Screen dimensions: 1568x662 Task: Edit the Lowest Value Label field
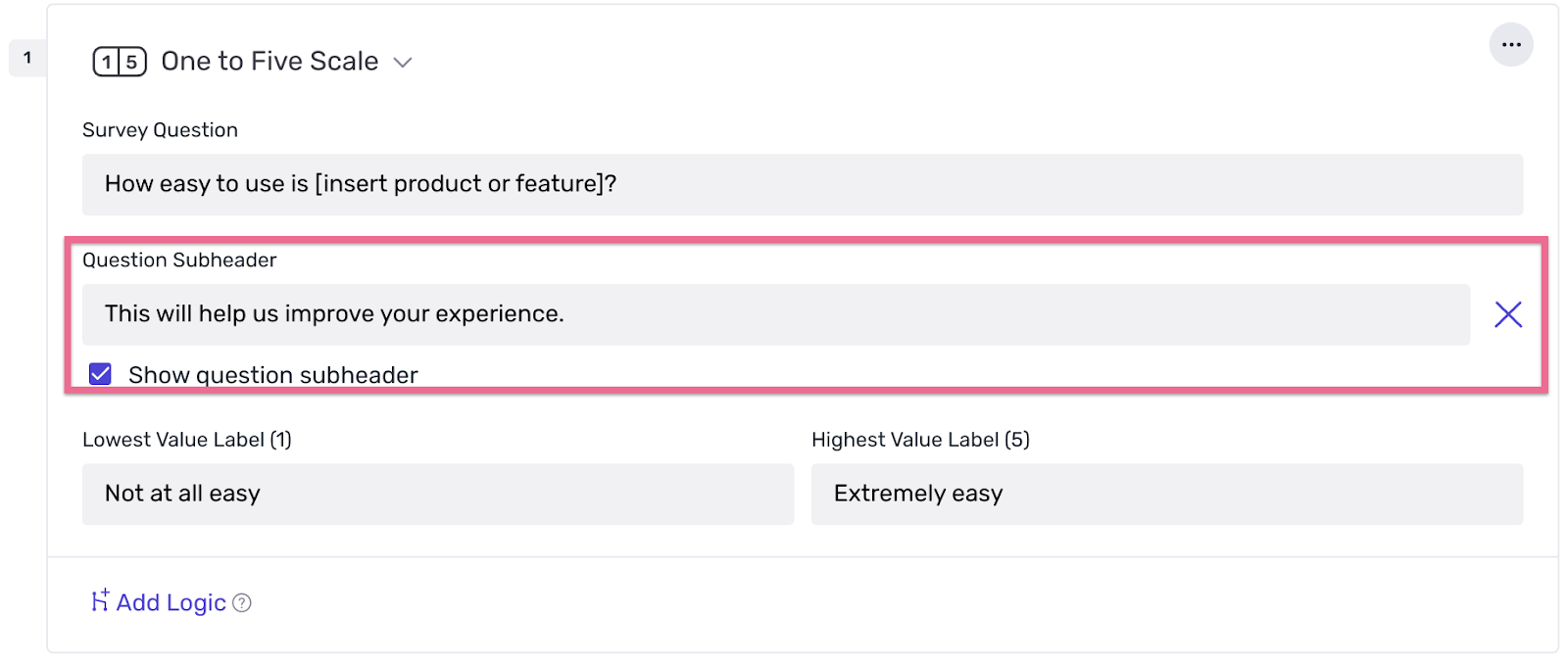coord(437,494)
